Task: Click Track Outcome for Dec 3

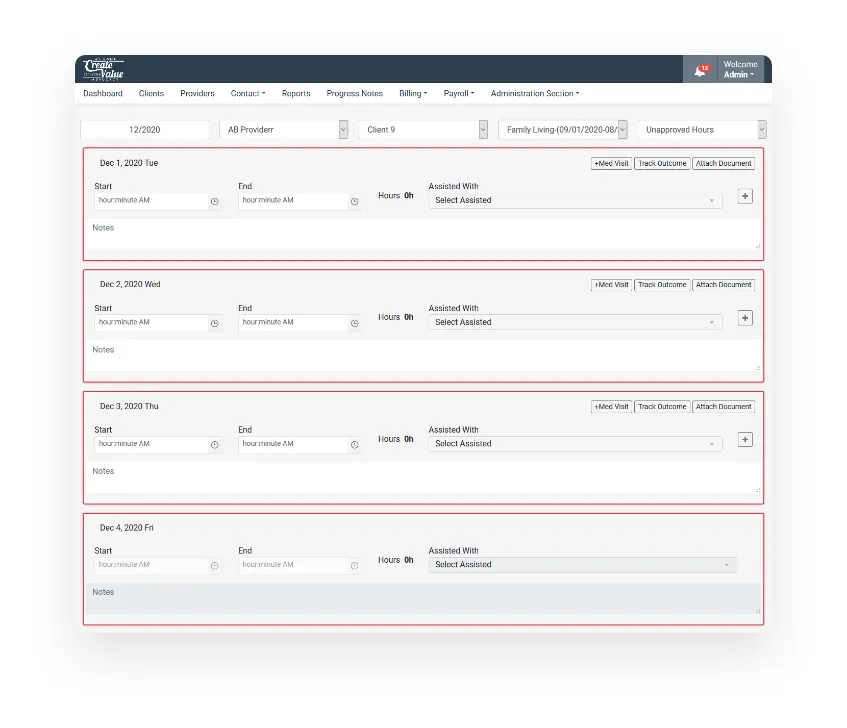Action: tap(662, 407)
